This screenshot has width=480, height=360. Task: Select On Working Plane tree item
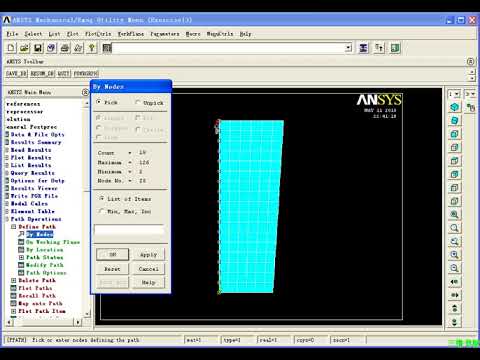coord(53,242)
